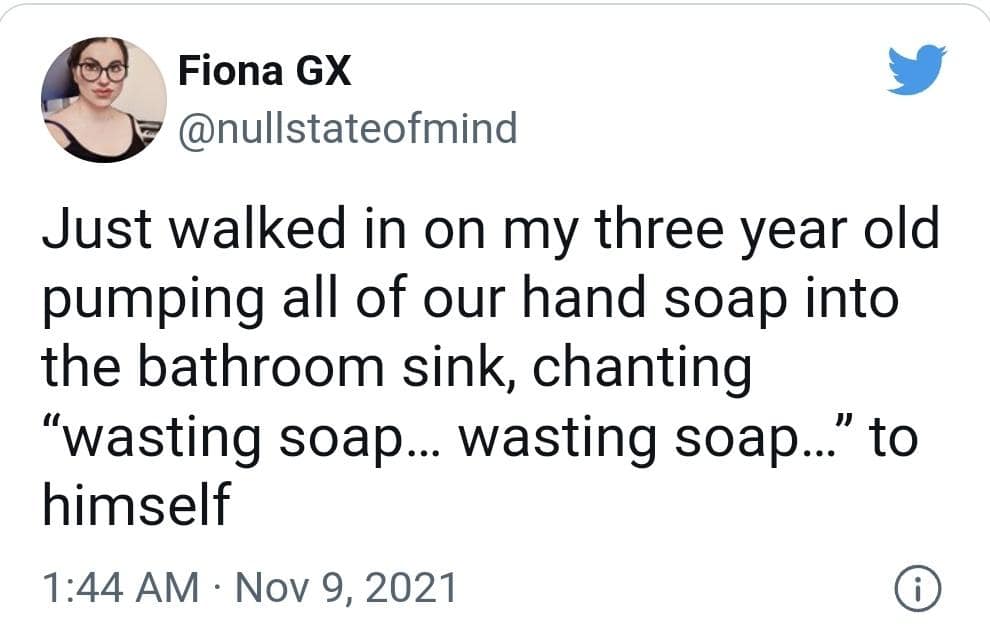Viewport: 990px width, 627px height.
Task: Open the @nullstateofmind handle link
Action: click(348, 127)
